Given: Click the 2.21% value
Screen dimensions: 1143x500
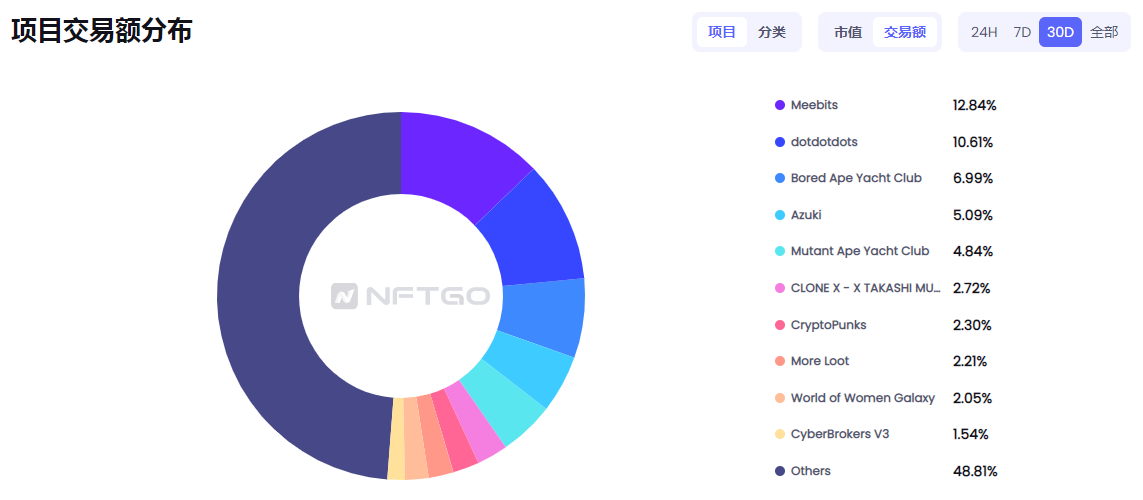Looking at the screenshot, I should [x=970, y=362].
